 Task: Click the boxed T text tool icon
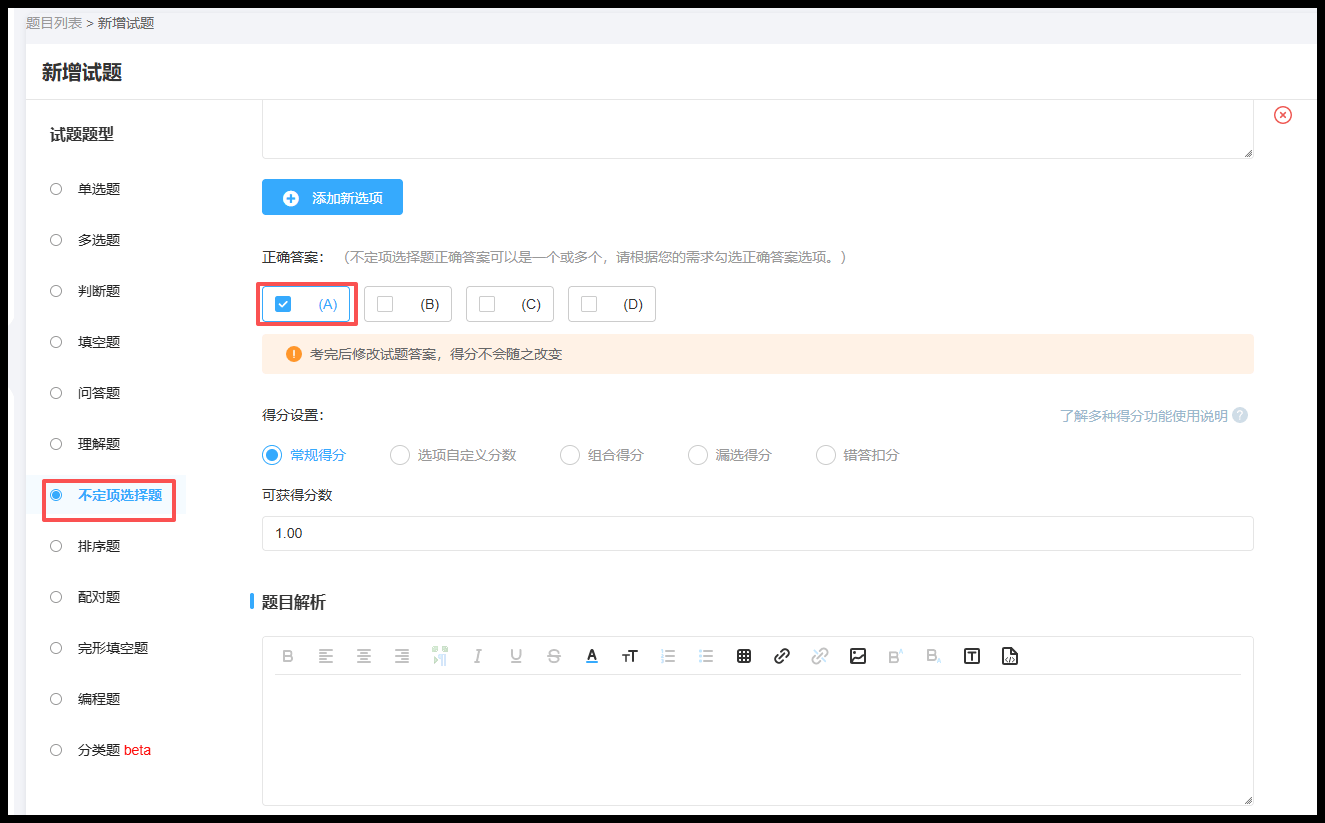(x=972, y=656)
